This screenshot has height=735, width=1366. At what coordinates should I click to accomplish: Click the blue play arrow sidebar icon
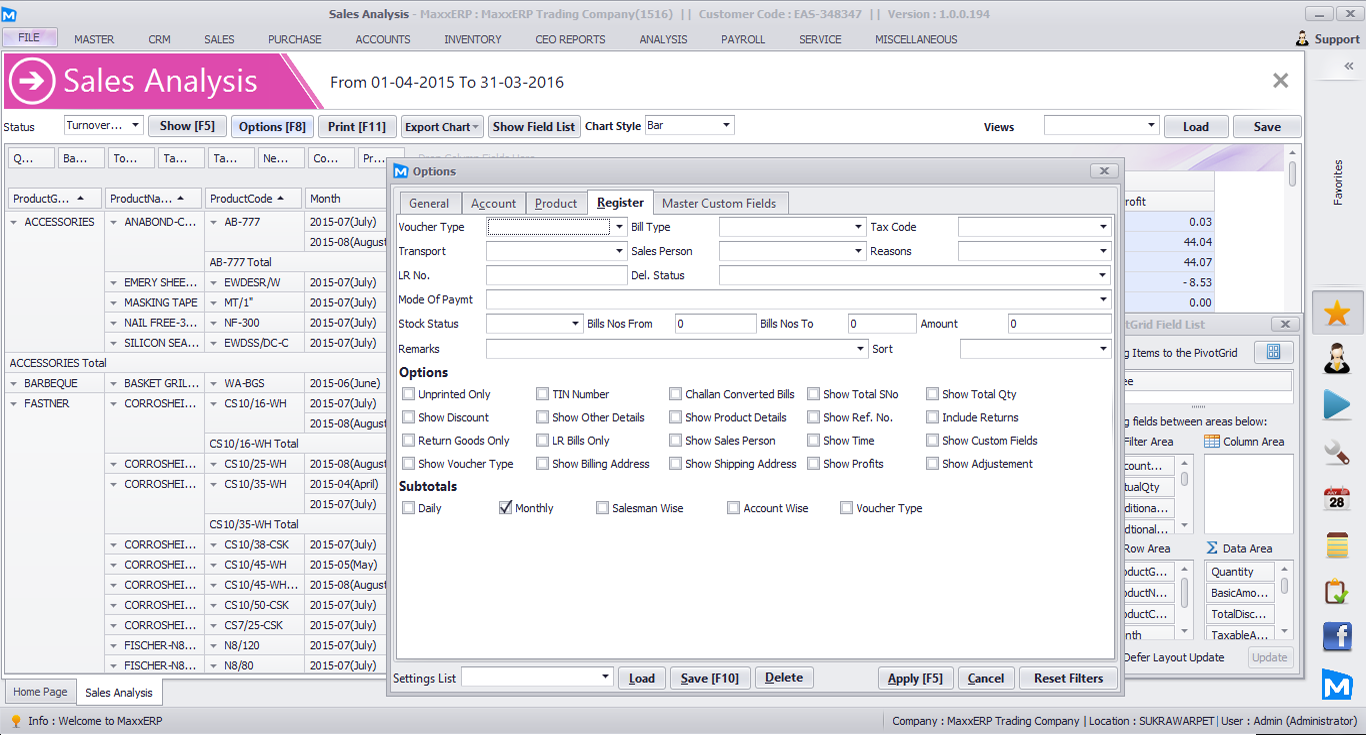[1337, 404]
